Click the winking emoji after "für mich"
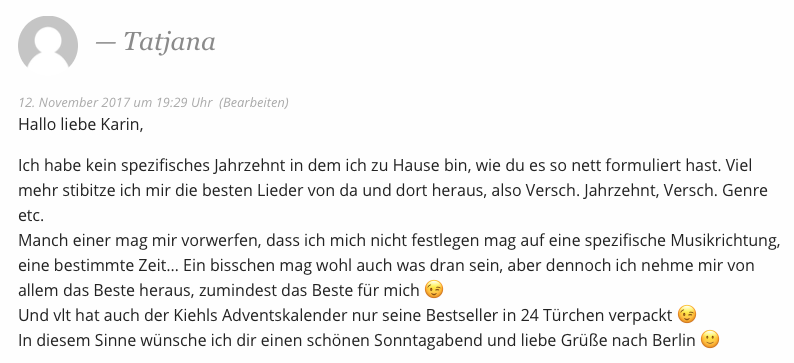 coord(434,290)
